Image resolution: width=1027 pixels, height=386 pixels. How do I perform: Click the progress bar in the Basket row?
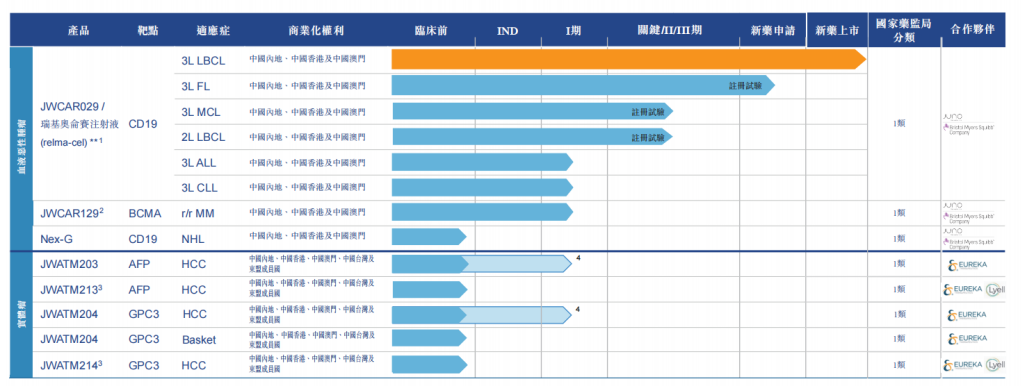click(429, 339)
